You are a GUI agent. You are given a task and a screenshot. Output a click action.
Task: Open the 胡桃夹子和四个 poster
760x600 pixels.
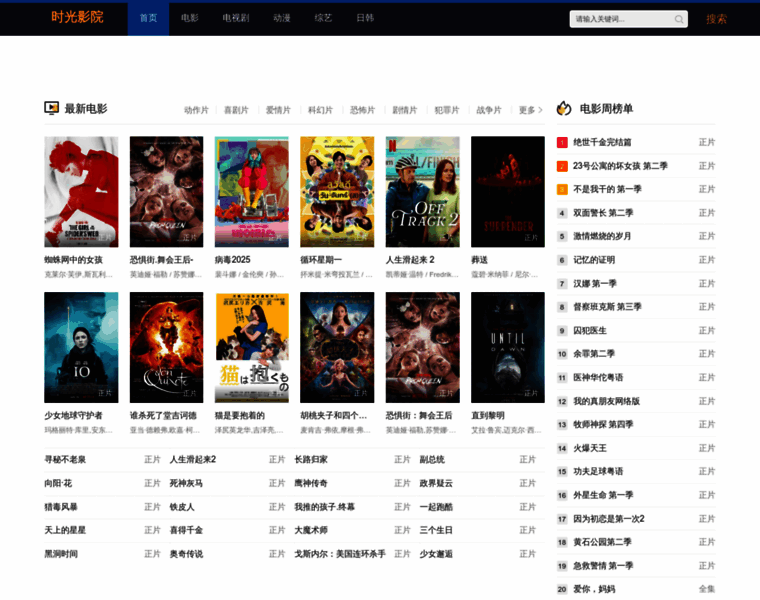point(337,347)
